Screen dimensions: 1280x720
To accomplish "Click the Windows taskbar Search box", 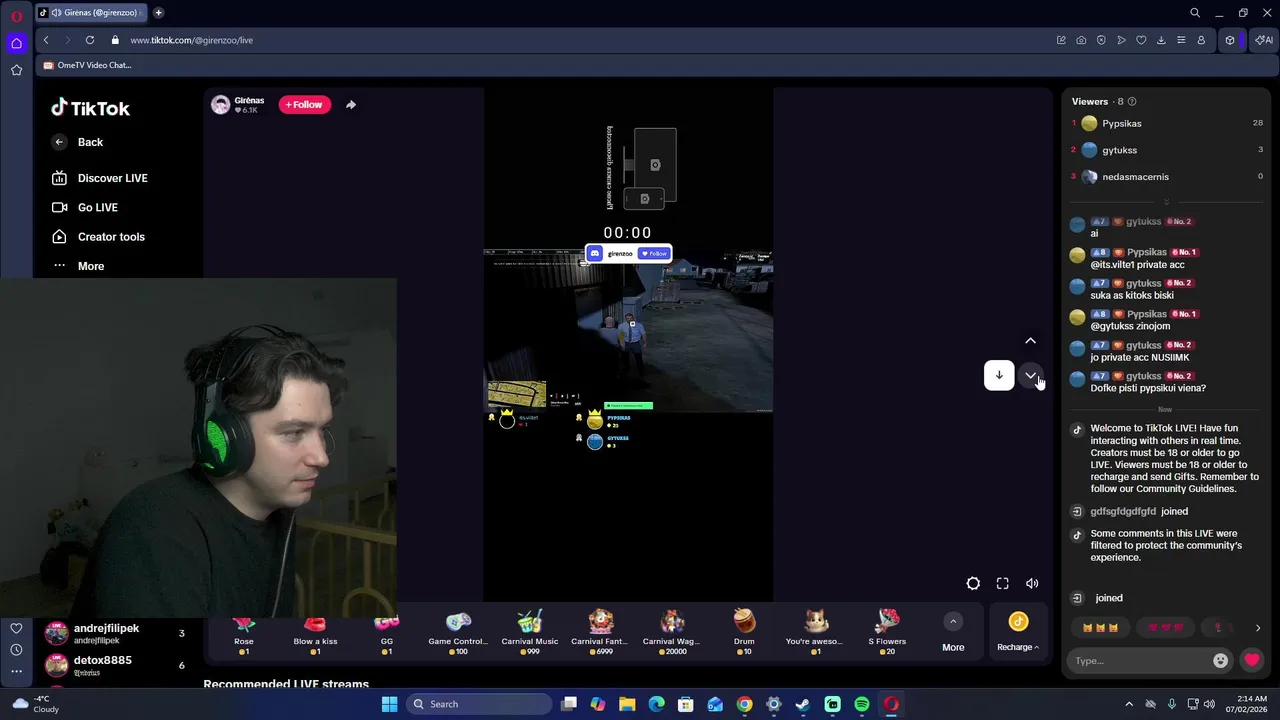I will pos(480,704).
